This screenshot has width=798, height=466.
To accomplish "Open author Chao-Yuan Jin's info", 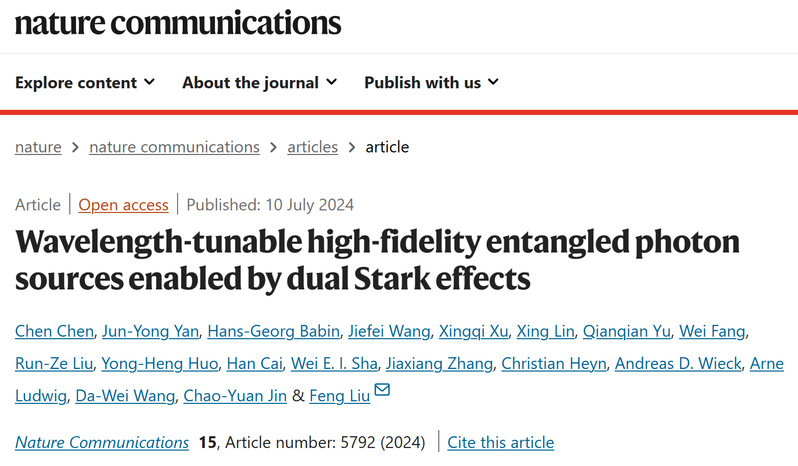I will pos(235,396).
